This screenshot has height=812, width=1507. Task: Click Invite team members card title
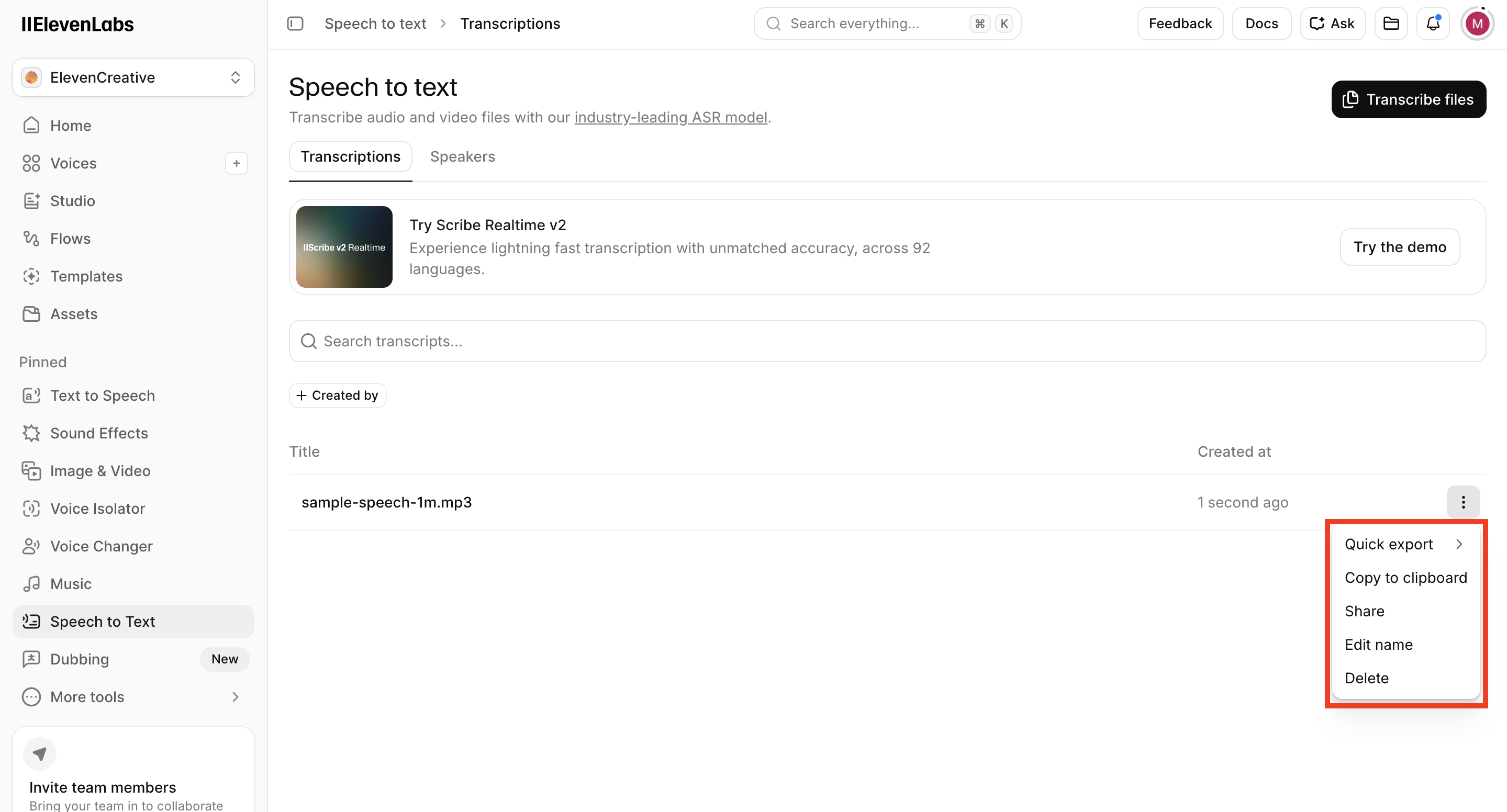[103, 787]
